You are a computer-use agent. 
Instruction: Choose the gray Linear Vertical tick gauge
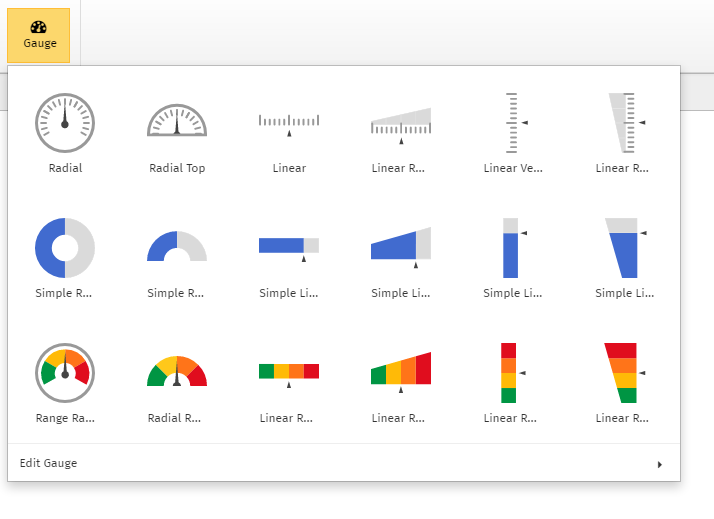pyautogui.click(x=513, y=122)
